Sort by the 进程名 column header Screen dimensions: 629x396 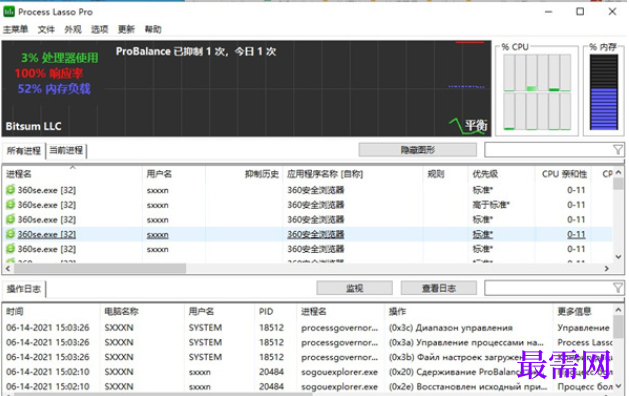point(72,174)
